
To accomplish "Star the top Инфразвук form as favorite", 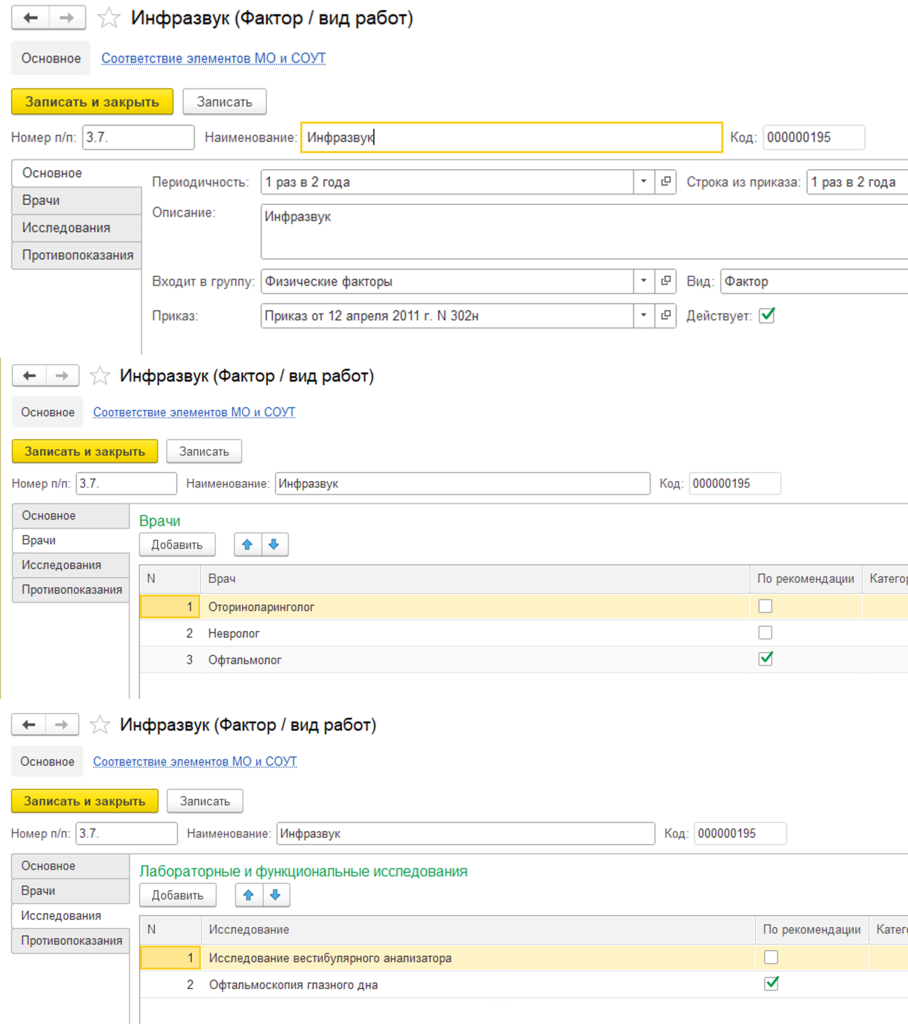I will pos(108,18).
